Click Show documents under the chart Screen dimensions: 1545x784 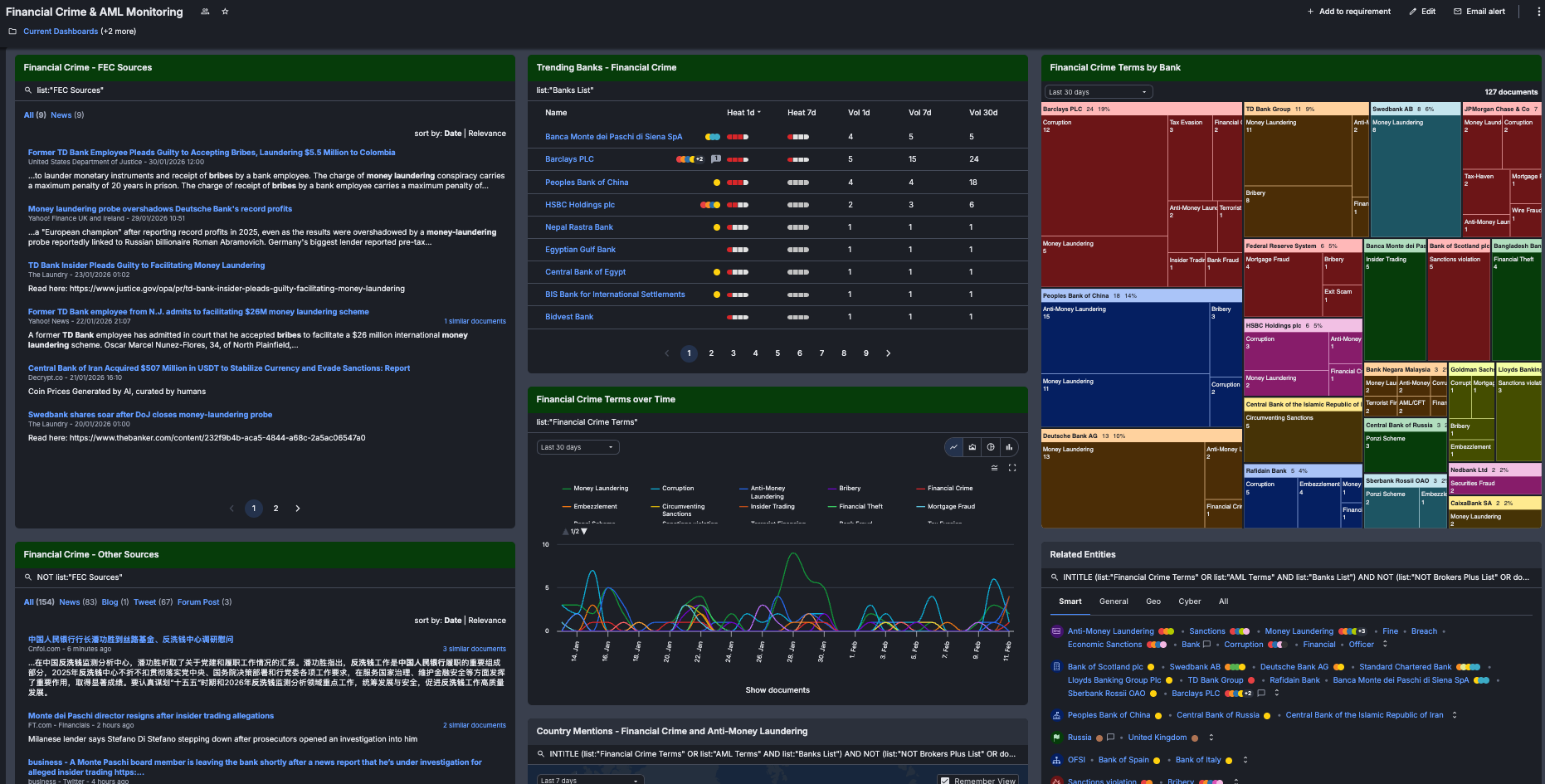click(777, 690)
